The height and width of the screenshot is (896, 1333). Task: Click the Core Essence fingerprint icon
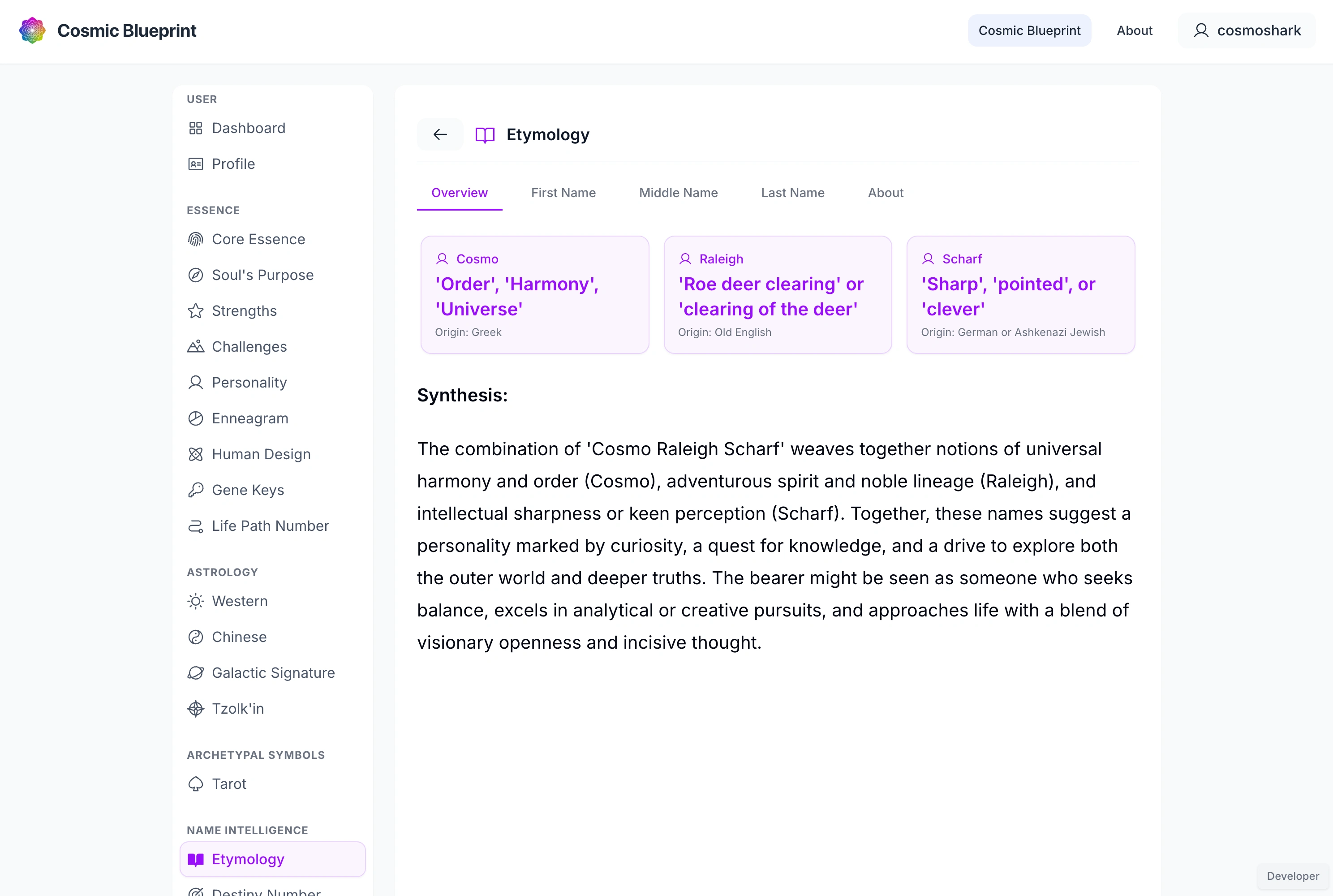tap(195, 239)
